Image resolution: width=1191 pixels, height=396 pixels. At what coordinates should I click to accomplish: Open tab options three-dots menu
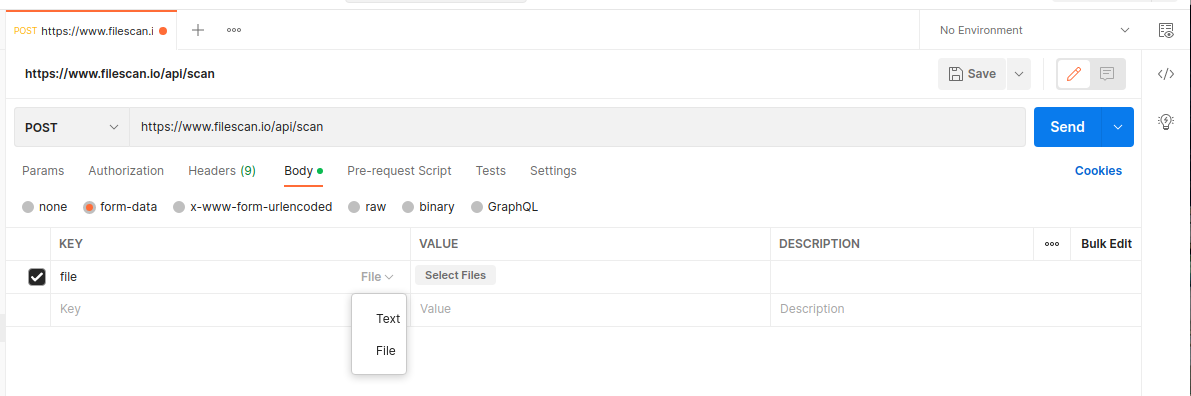[234, 30]
